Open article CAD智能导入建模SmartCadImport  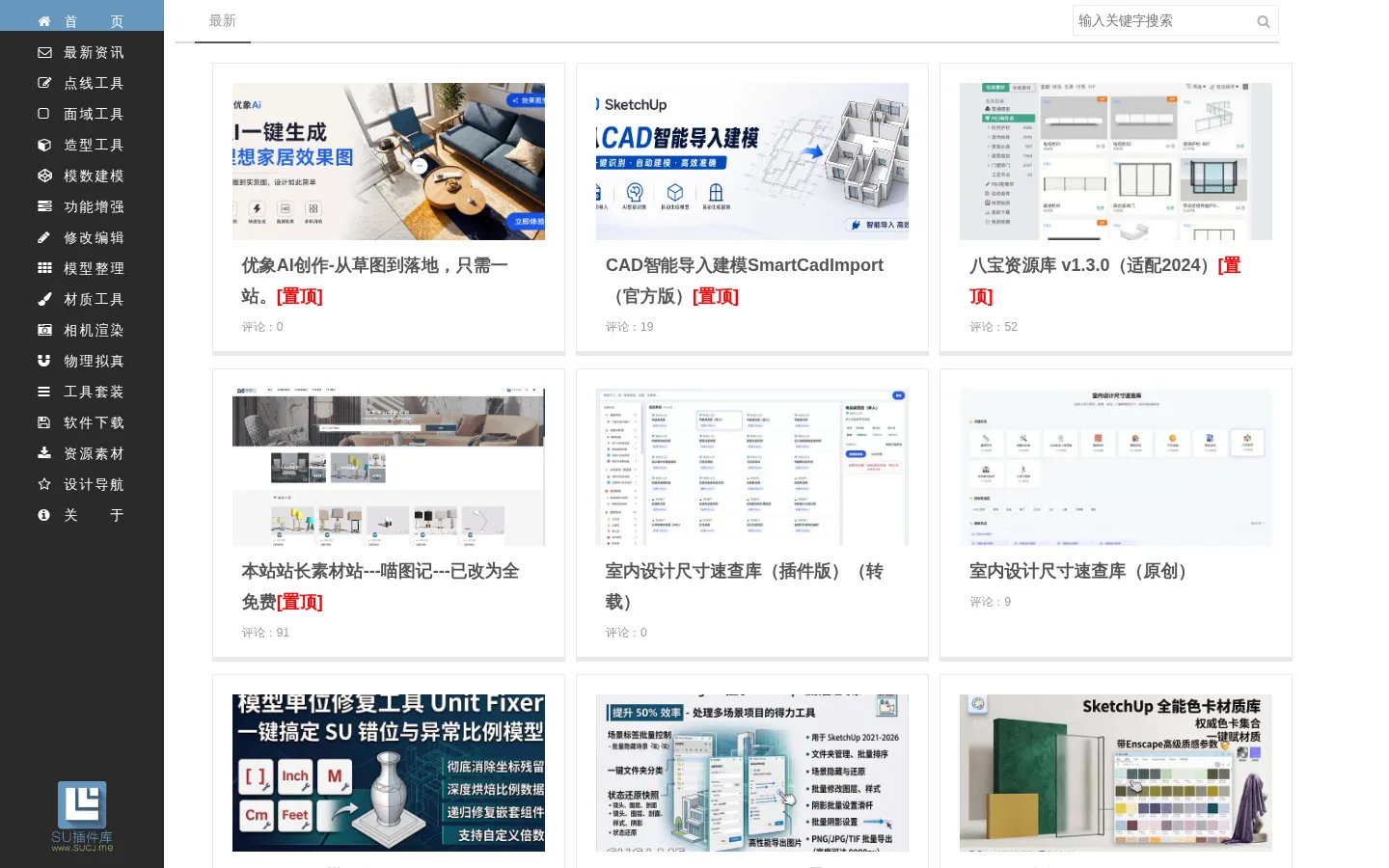coord(744,281)
